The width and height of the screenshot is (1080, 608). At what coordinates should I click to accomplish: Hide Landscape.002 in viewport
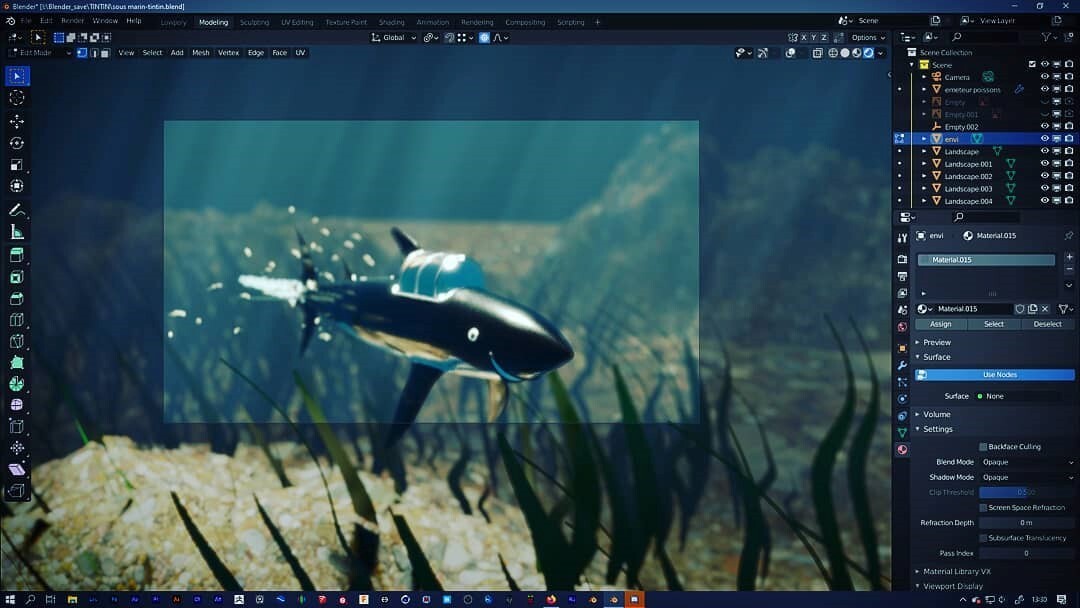click(1044, 176)
